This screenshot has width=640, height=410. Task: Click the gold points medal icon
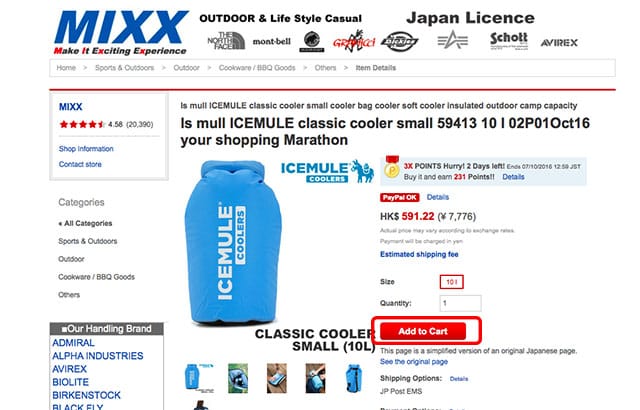pos(392,167)
